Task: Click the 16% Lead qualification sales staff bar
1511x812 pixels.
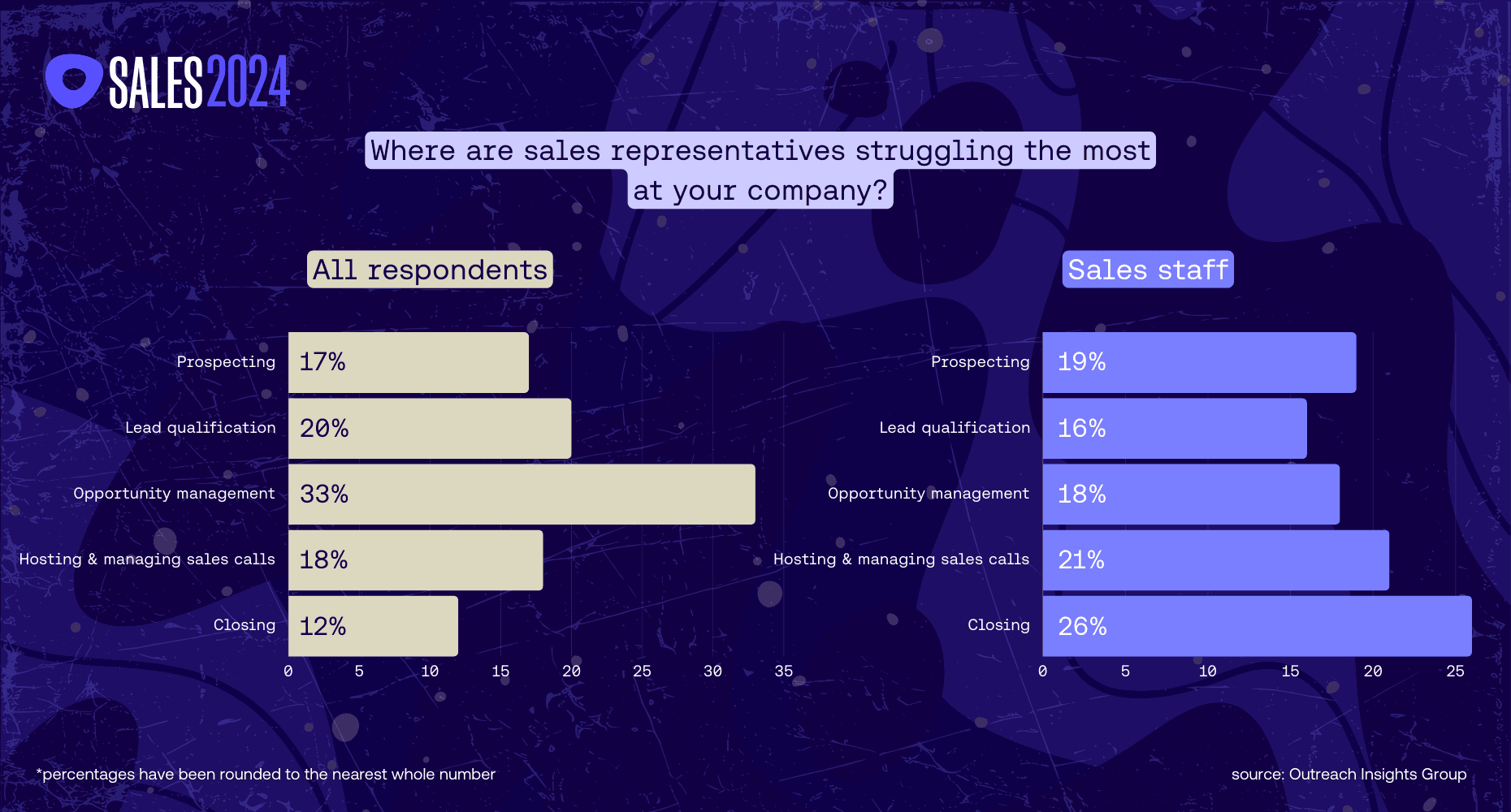Action: click(x=1175, y=428)
